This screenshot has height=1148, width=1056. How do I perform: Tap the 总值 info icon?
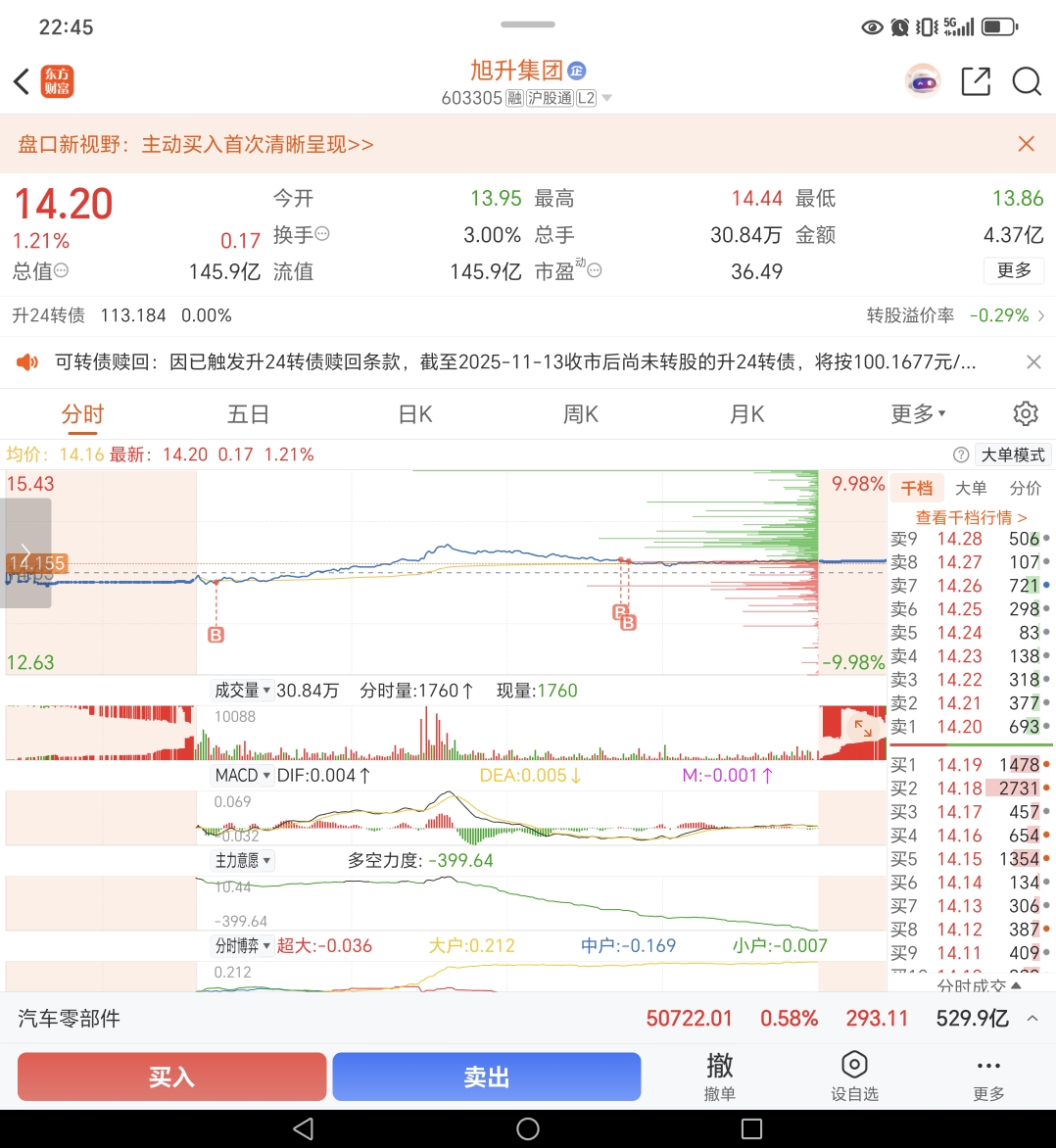(x=62, y=271)
